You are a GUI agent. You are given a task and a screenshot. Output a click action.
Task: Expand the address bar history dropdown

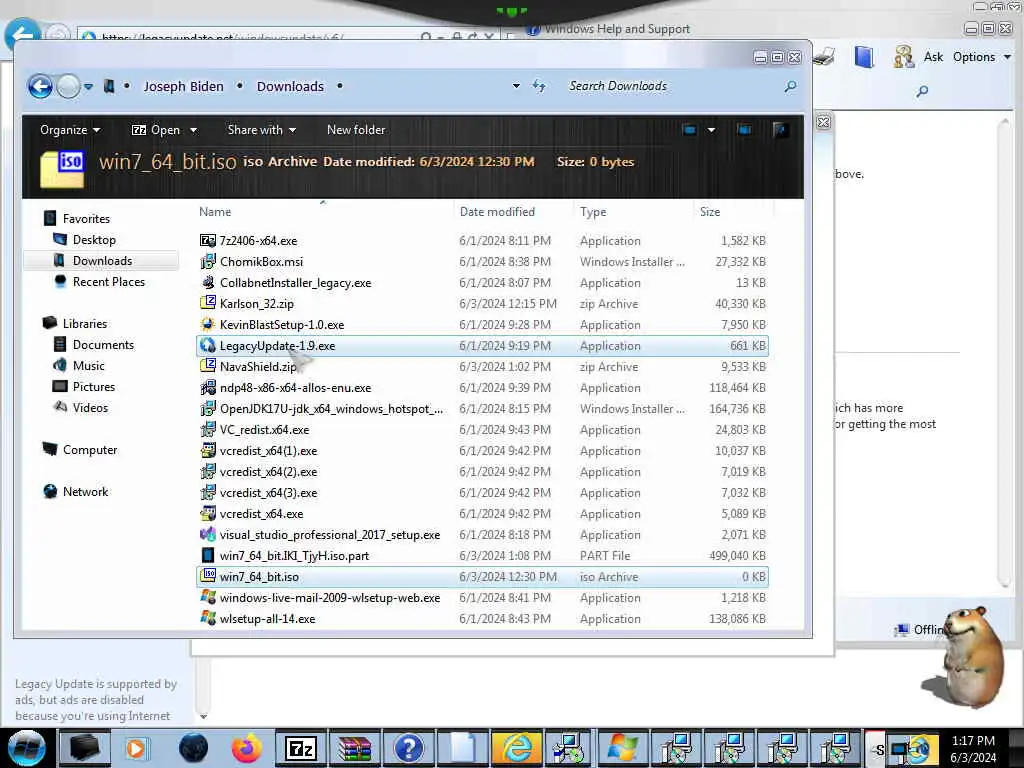516,86
